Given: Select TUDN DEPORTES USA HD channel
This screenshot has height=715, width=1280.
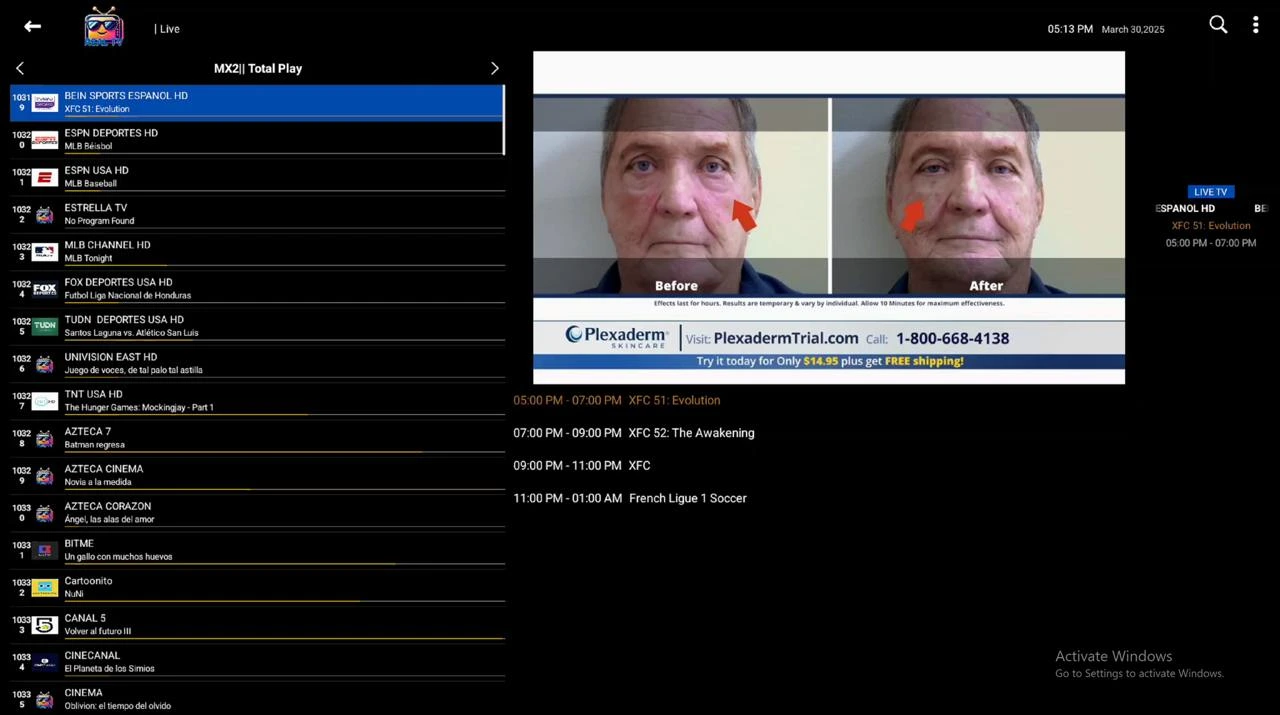Looking at the screenshot, I should coord(257,326).
